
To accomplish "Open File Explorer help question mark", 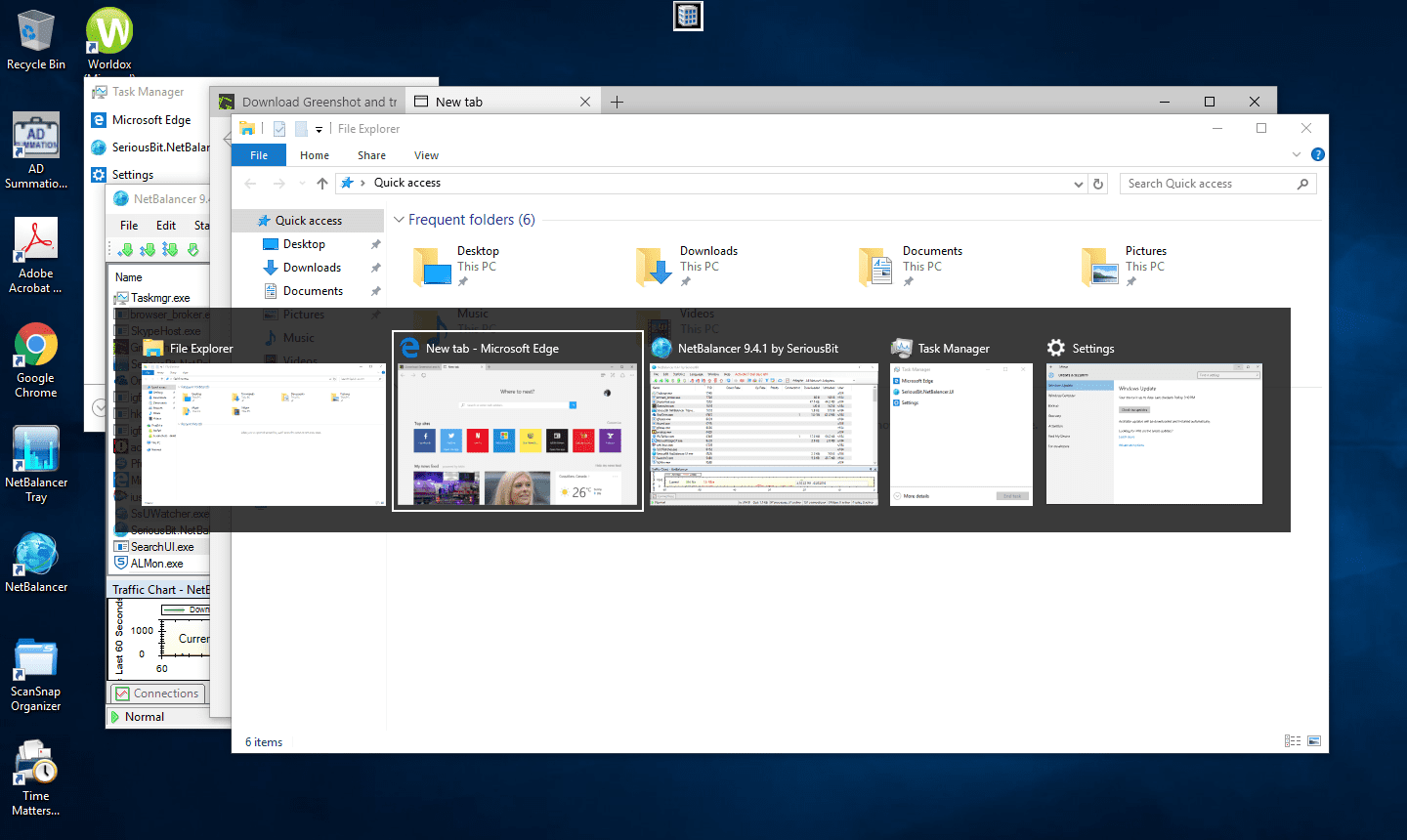I will click(1317, 154).
